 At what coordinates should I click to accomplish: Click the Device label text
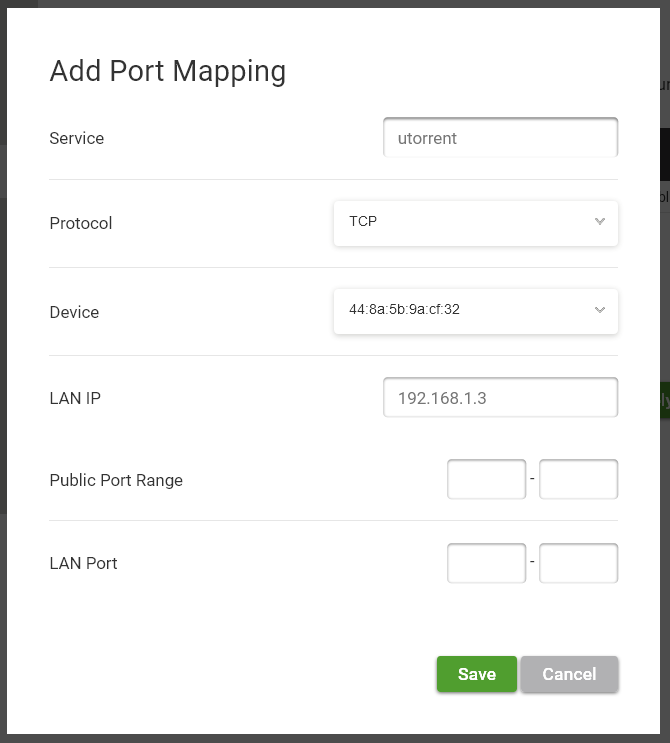pyautogui.click(x=74, y=312)
